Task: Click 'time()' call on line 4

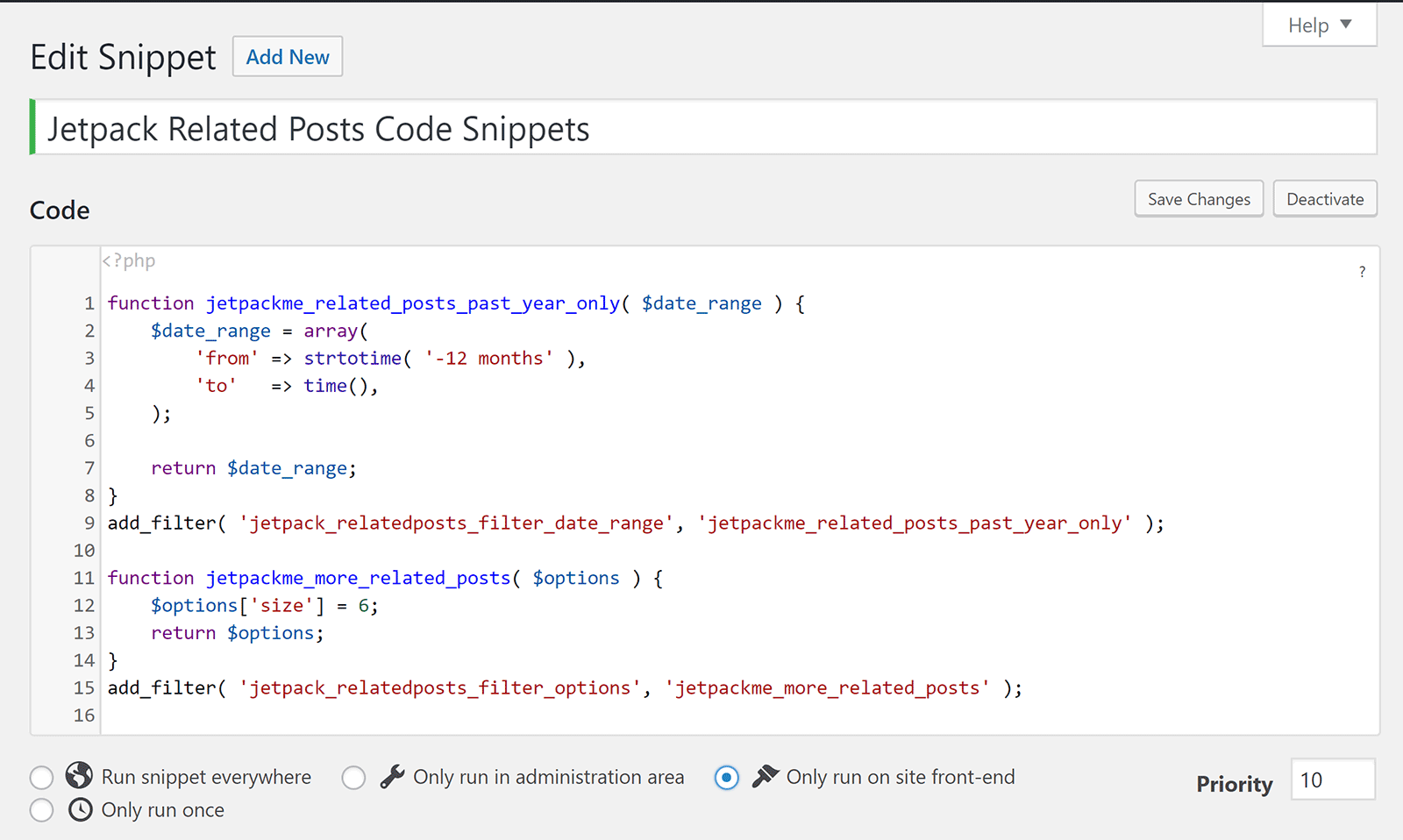Action: click(337, 386)
